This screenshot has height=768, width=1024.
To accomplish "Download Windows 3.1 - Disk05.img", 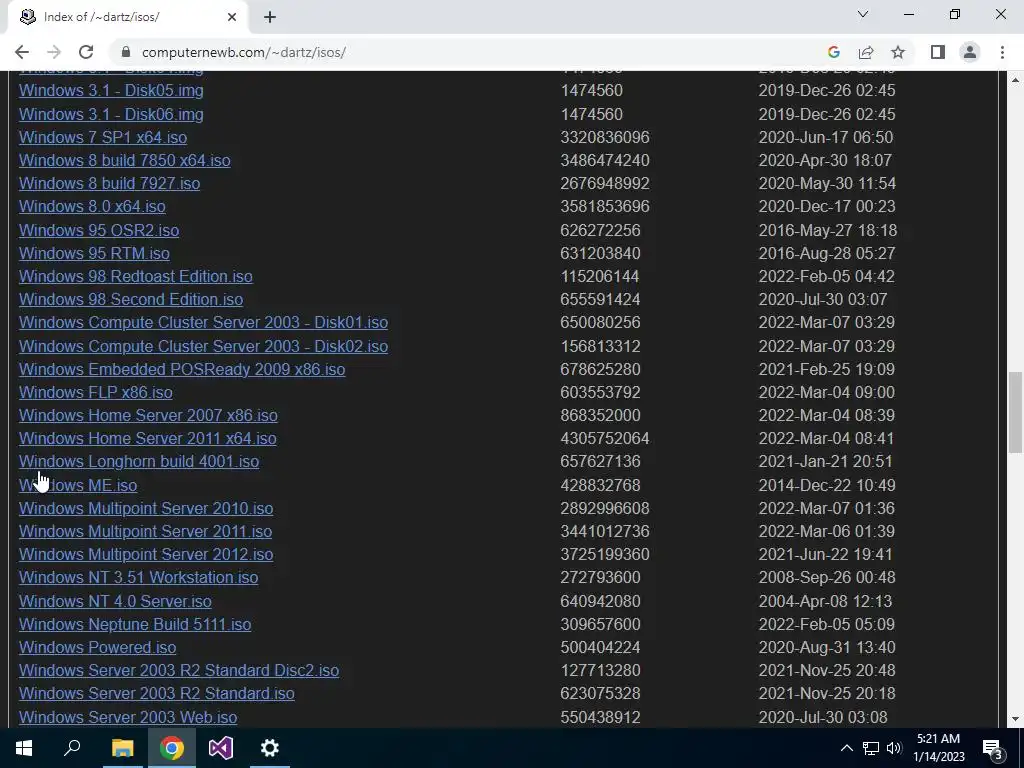I will 111,91.
